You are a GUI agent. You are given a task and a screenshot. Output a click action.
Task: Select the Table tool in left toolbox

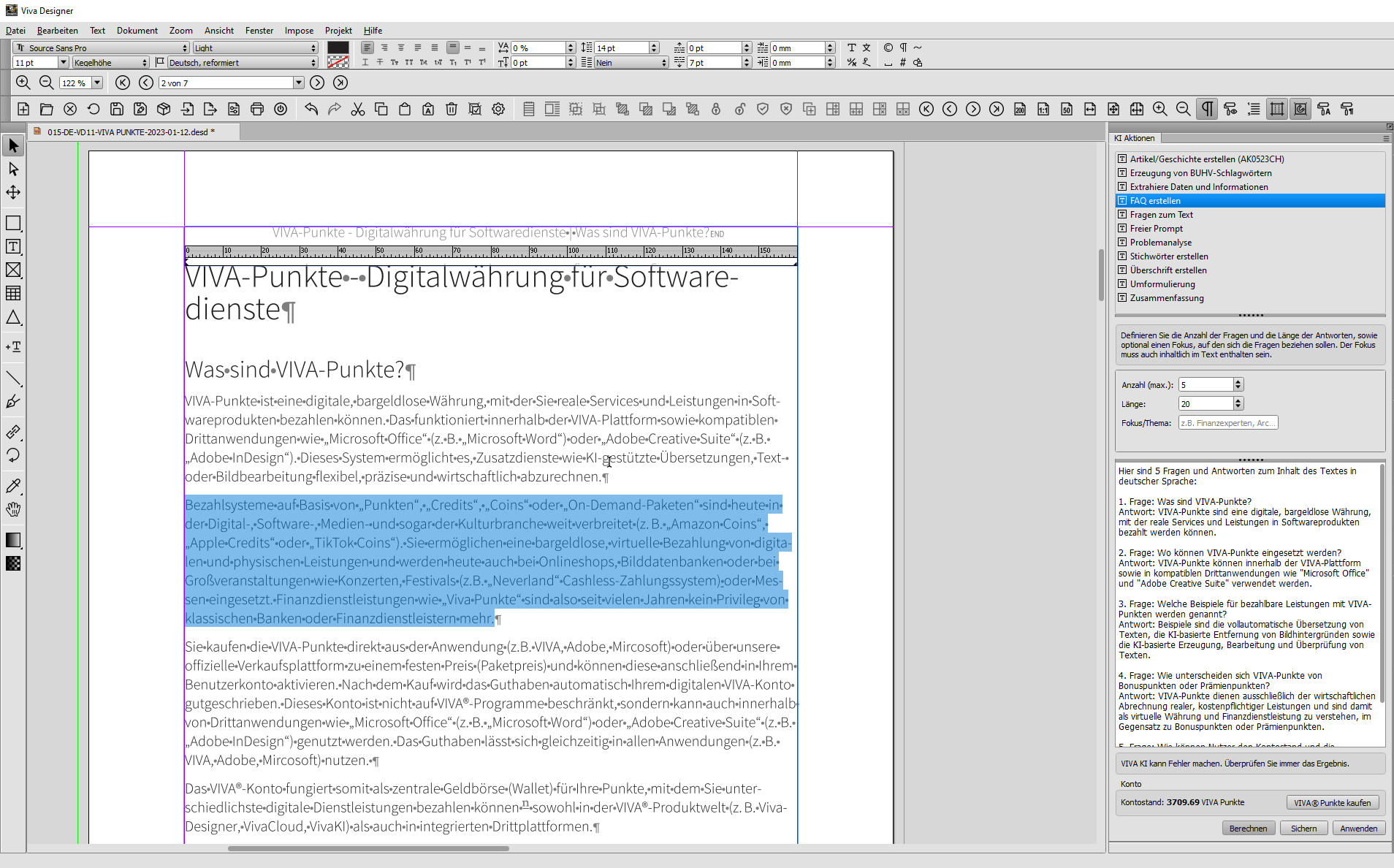[x=13, y=294]
